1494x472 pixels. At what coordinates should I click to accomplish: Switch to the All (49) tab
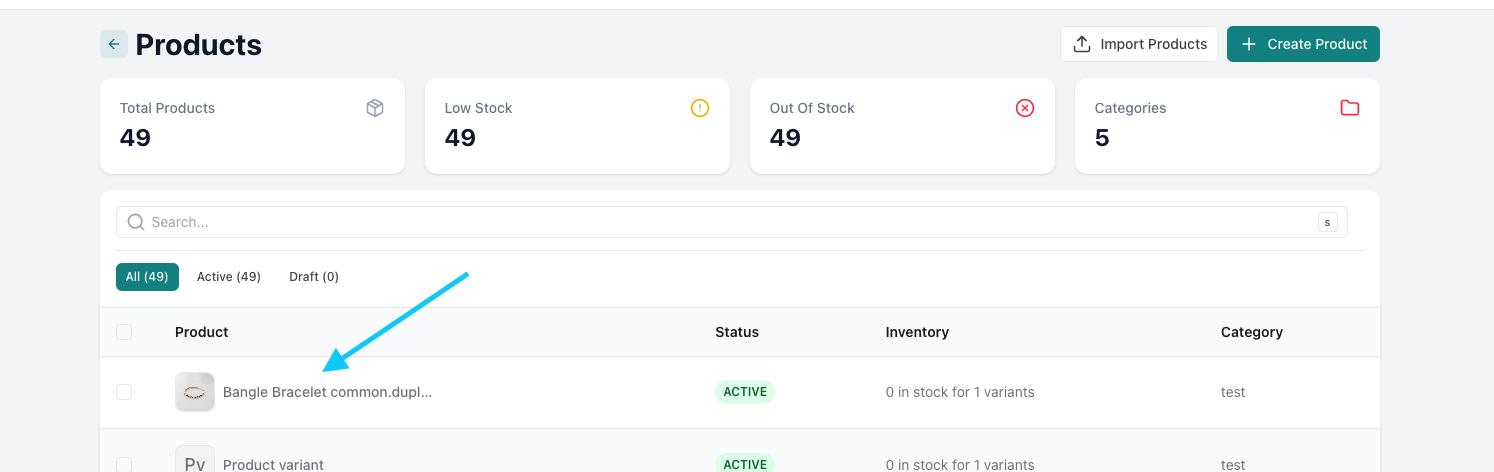[147, 277]
